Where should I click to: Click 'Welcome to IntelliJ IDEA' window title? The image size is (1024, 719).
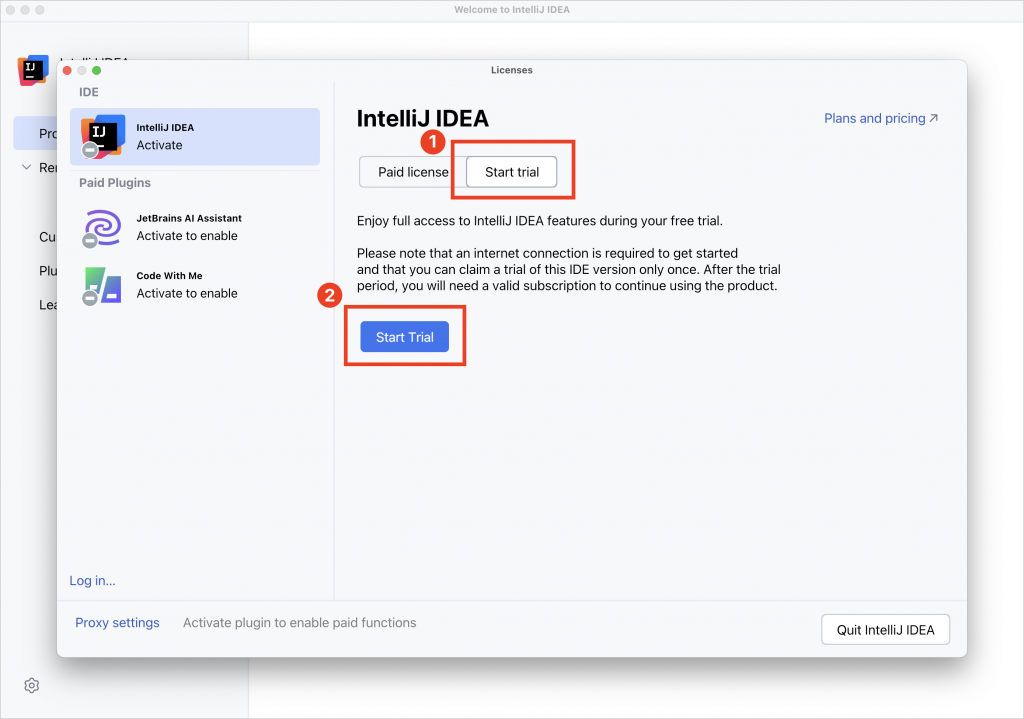512,10
